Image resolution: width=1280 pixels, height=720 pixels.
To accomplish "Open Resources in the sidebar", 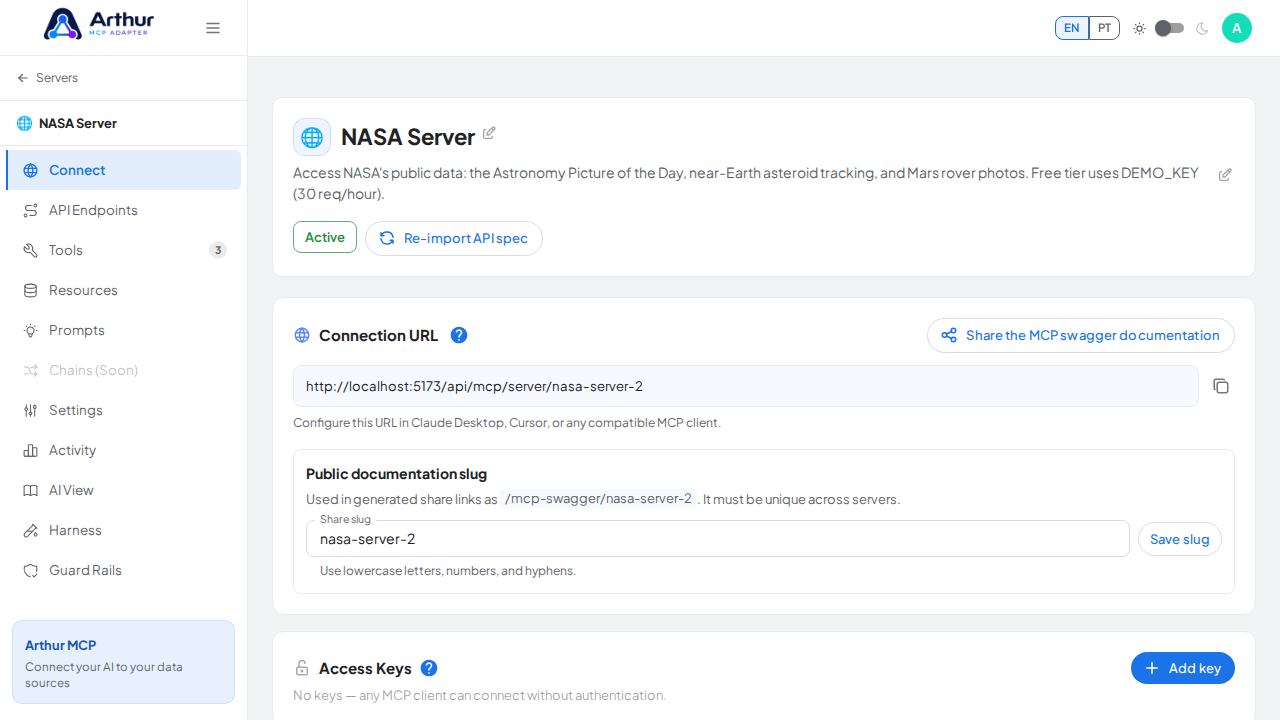I will (123, 290).
